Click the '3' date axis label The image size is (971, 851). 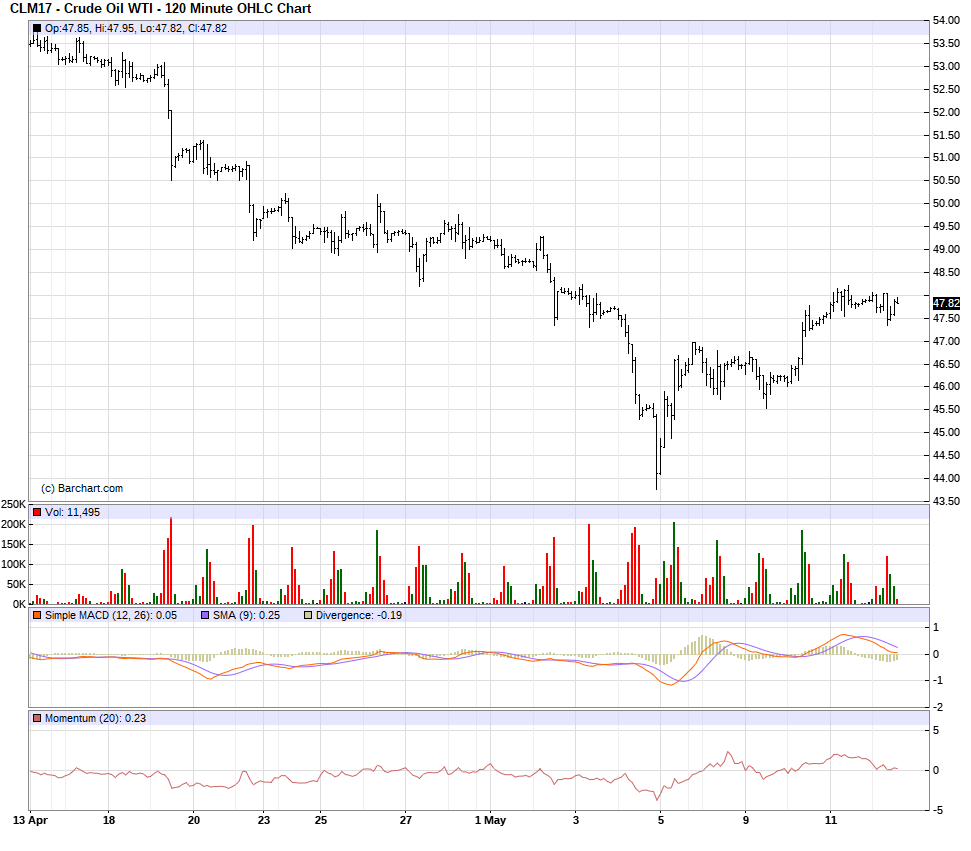point(576,820)
